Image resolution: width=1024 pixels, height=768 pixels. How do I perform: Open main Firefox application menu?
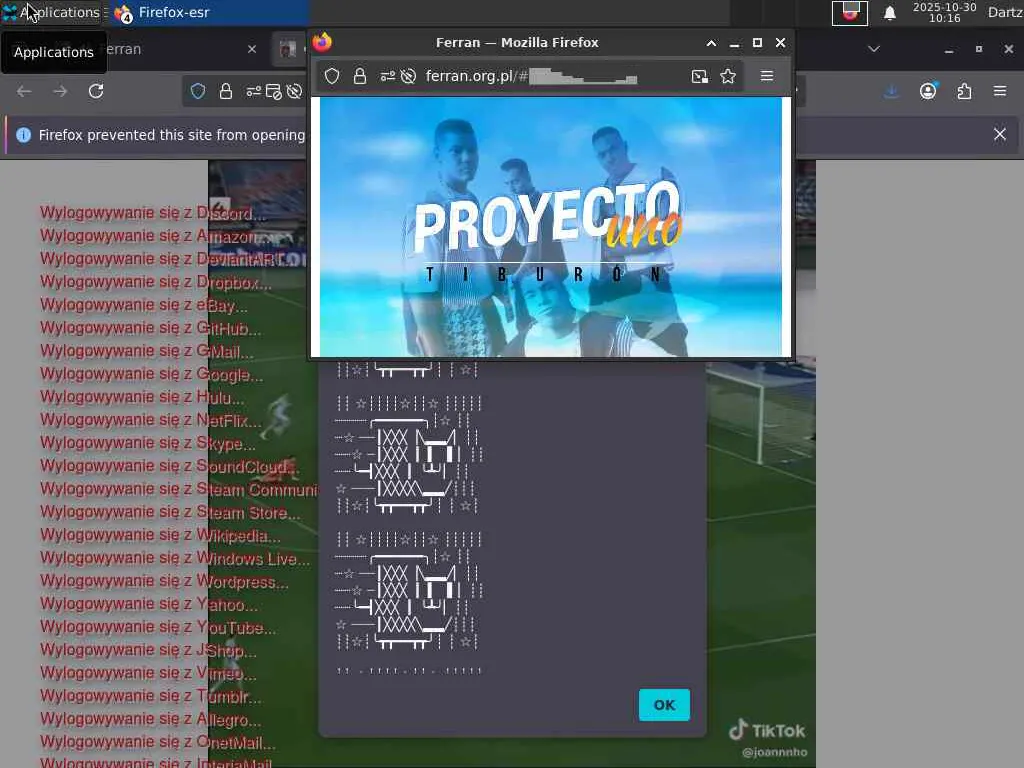[x=1000, y=91]
